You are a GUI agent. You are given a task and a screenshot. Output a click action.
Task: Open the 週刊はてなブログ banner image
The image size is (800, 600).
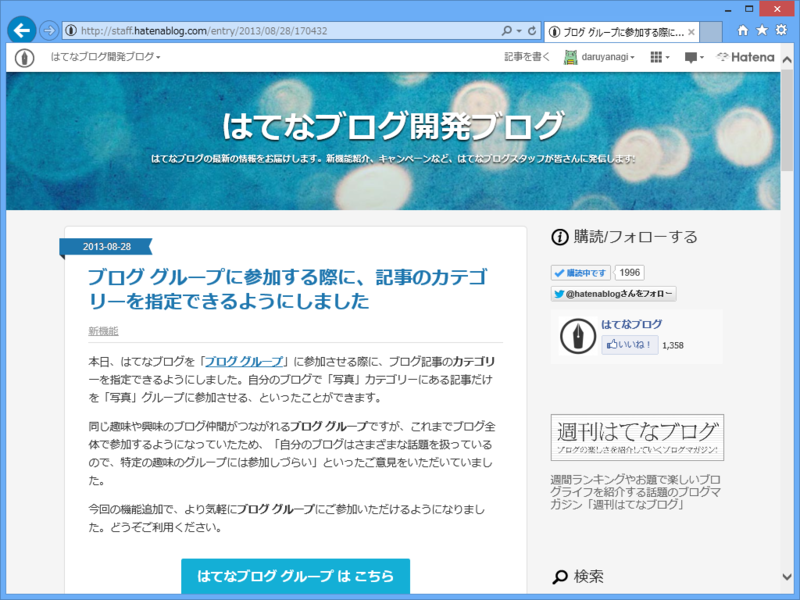637,437
